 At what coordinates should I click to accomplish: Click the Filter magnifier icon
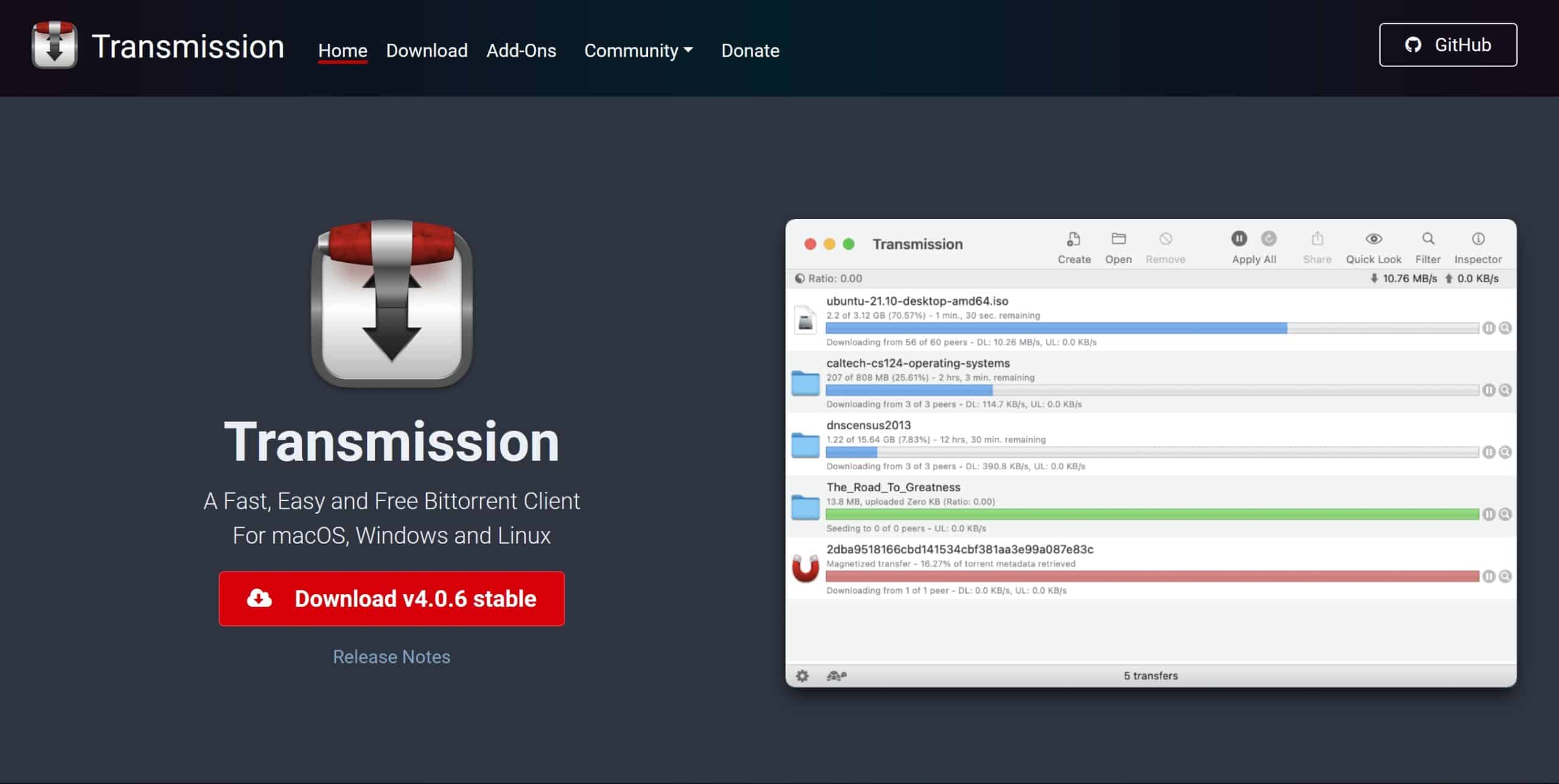click(x=1428, y=238)
